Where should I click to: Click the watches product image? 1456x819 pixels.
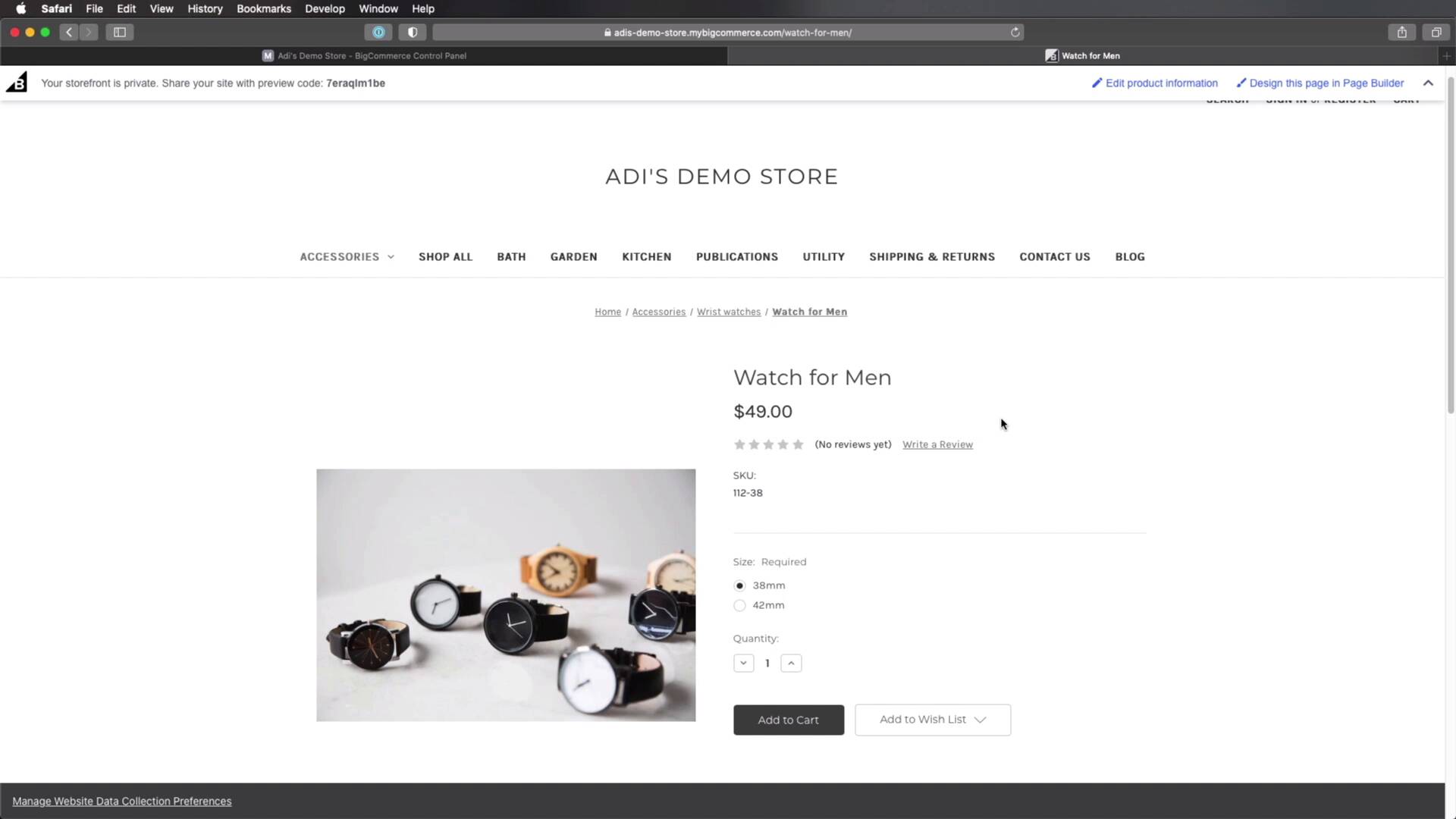506,595
